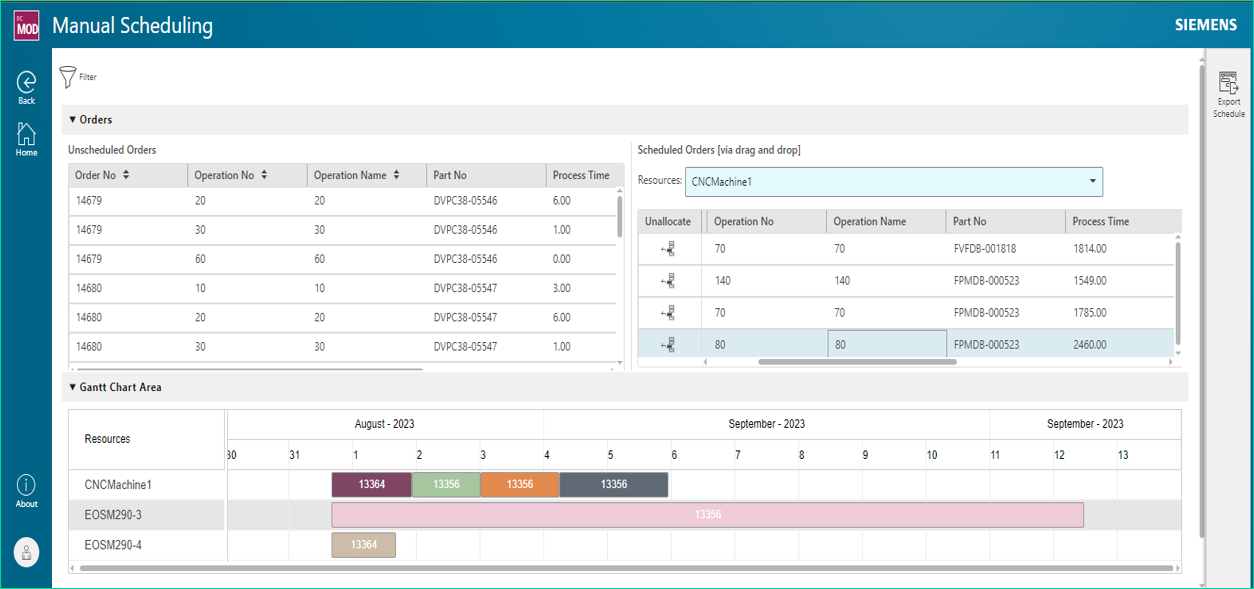Select the pink 13356 bar on EOSM290-3
The height and width of the screenshot is (589, 1254).
708,515
